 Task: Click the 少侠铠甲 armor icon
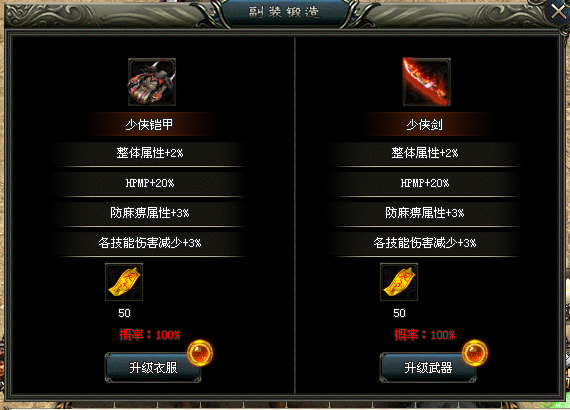(x=152, y=82)
